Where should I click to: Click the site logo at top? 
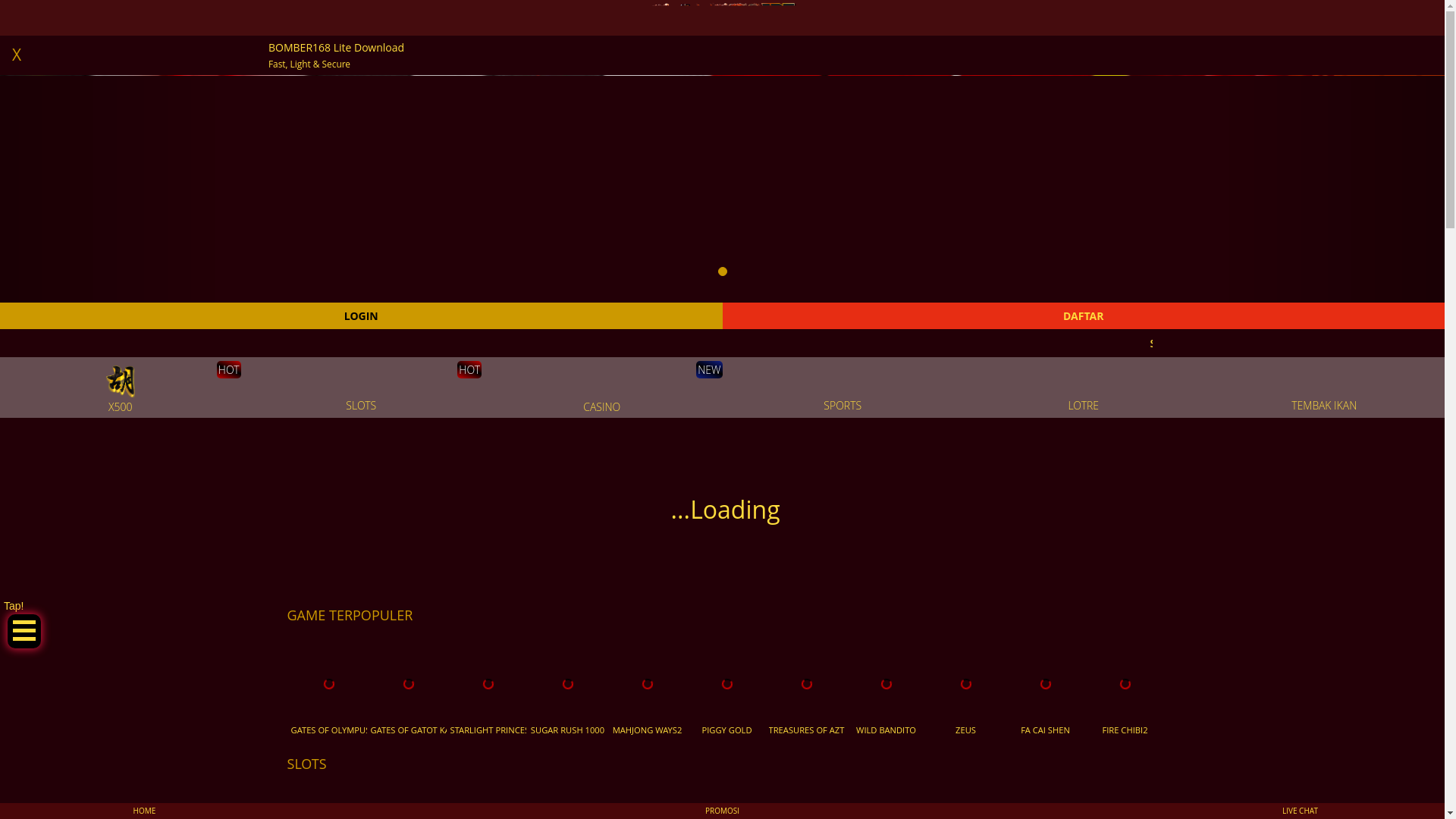click(723, 6)
